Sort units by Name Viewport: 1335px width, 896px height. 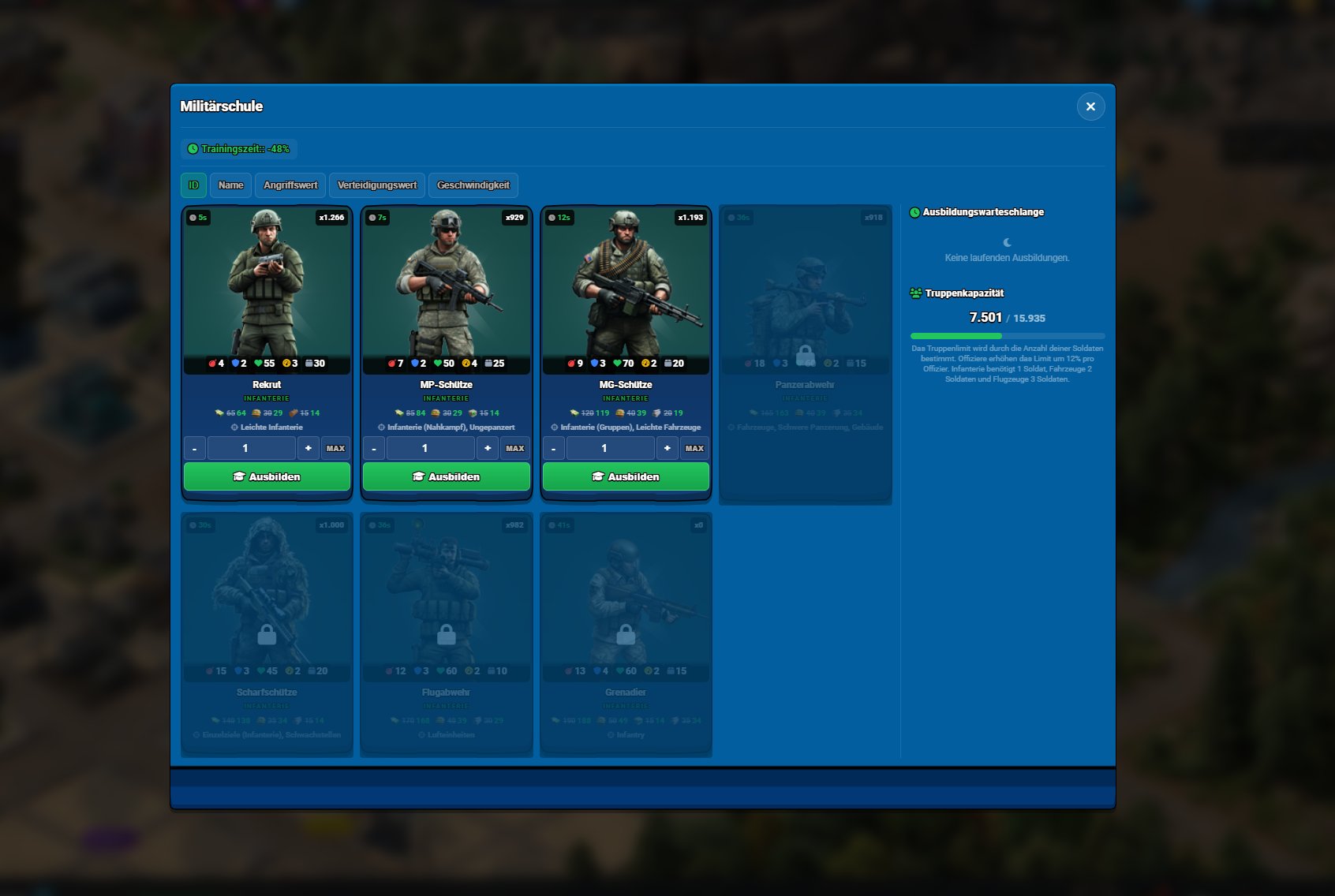[230, 185]
